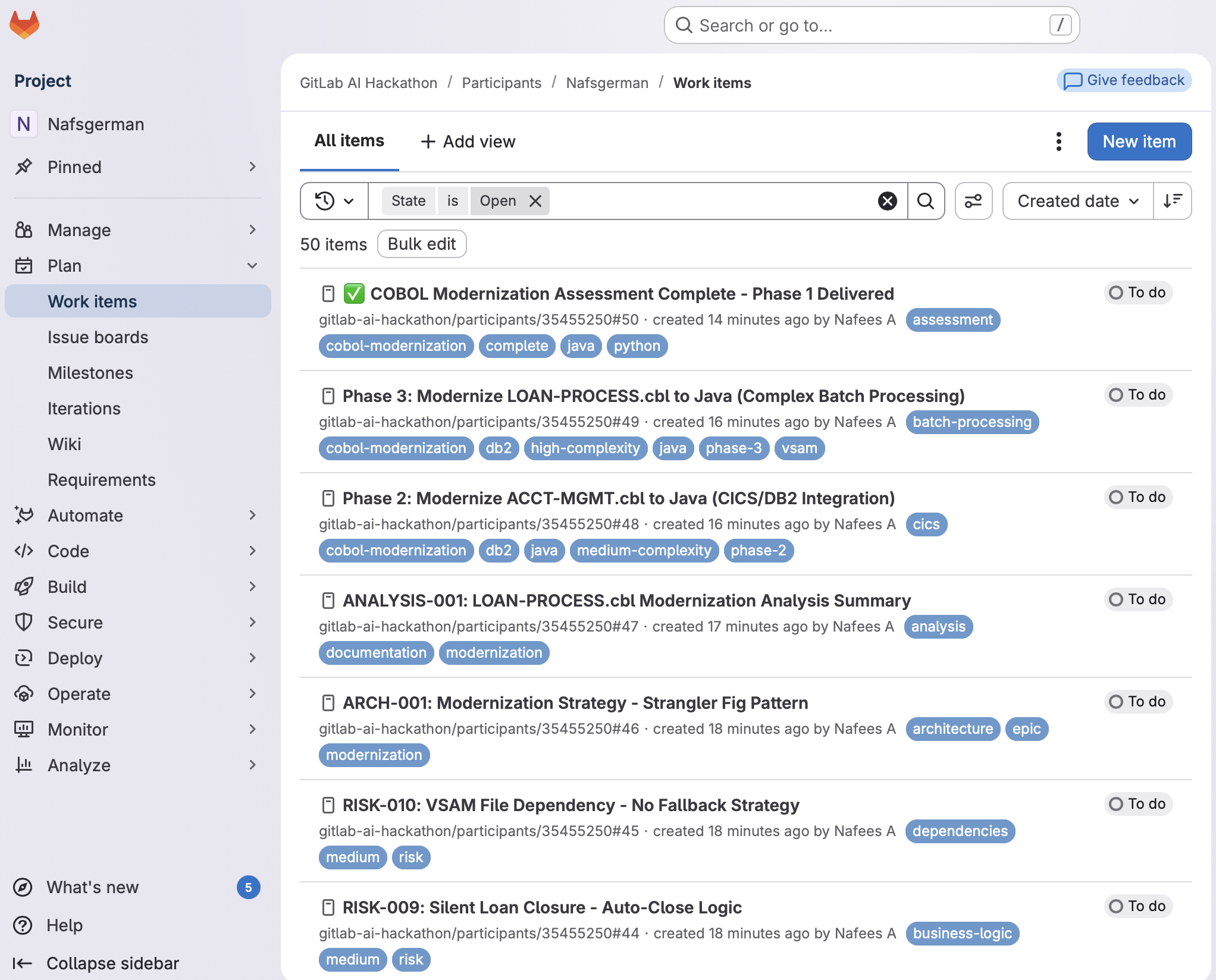Viewport: 1216px width, 980px height.
Task: Open display preferences sliders icon
Action: pos(973,201)
